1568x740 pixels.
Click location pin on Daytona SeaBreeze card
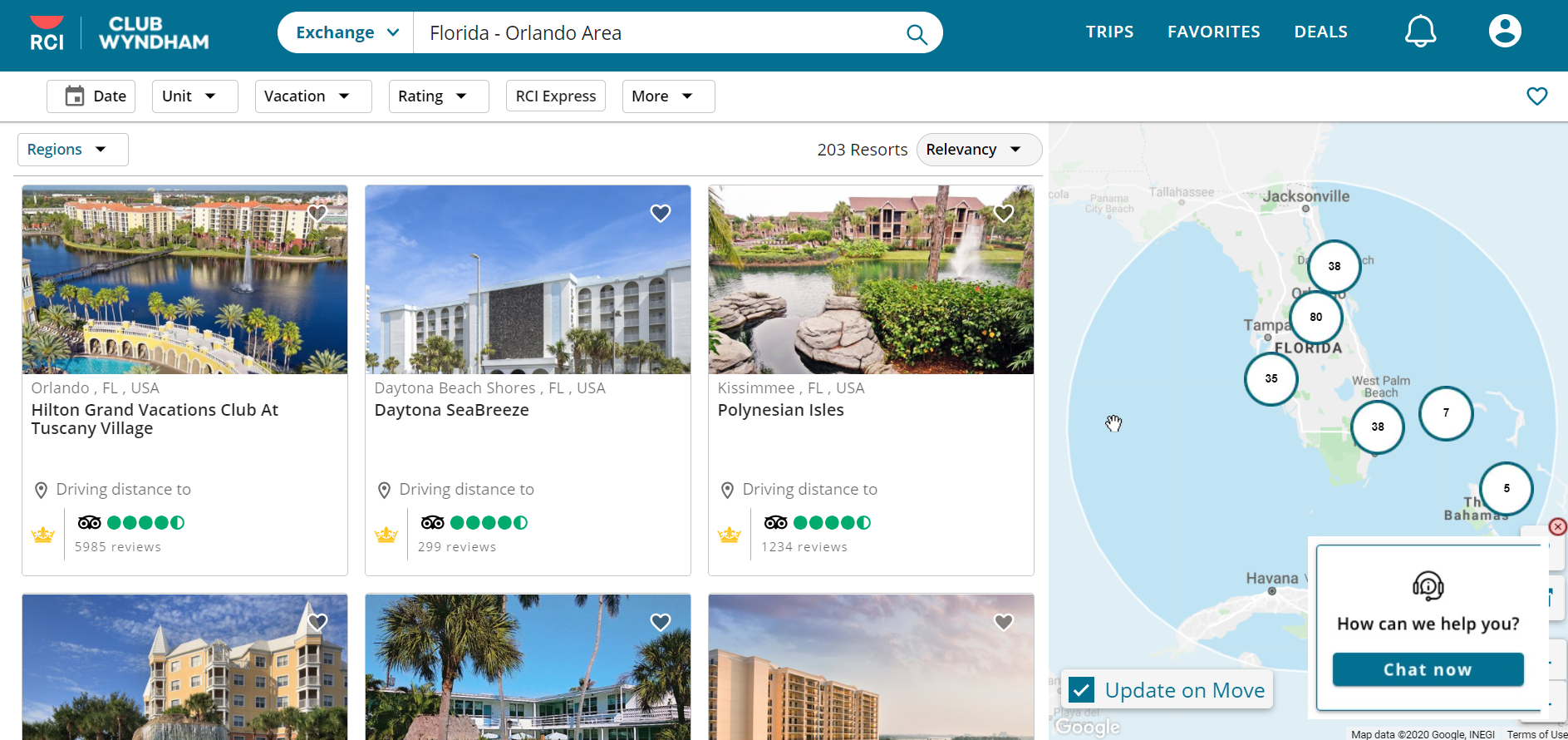384,491
